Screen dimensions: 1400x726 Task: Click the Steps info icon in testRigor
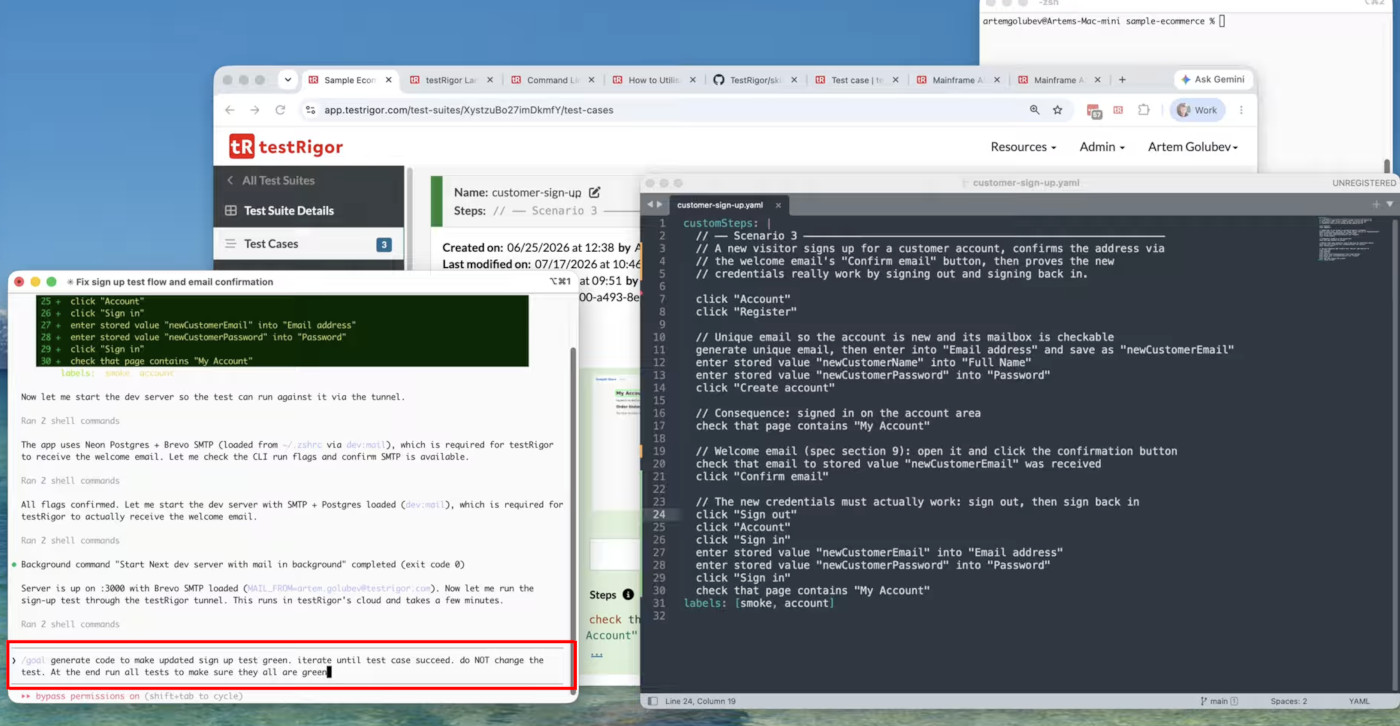[628, 595]
